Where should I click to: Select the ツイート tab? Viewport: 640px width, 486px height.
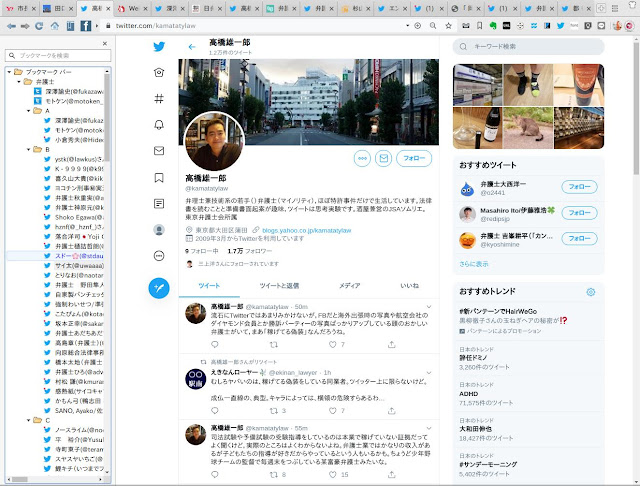[x=209, y=286]
